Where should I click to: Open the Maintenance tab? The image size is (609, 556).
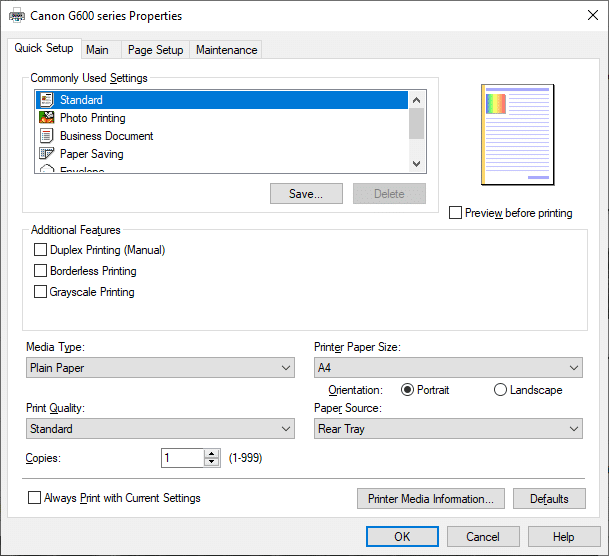226,50
